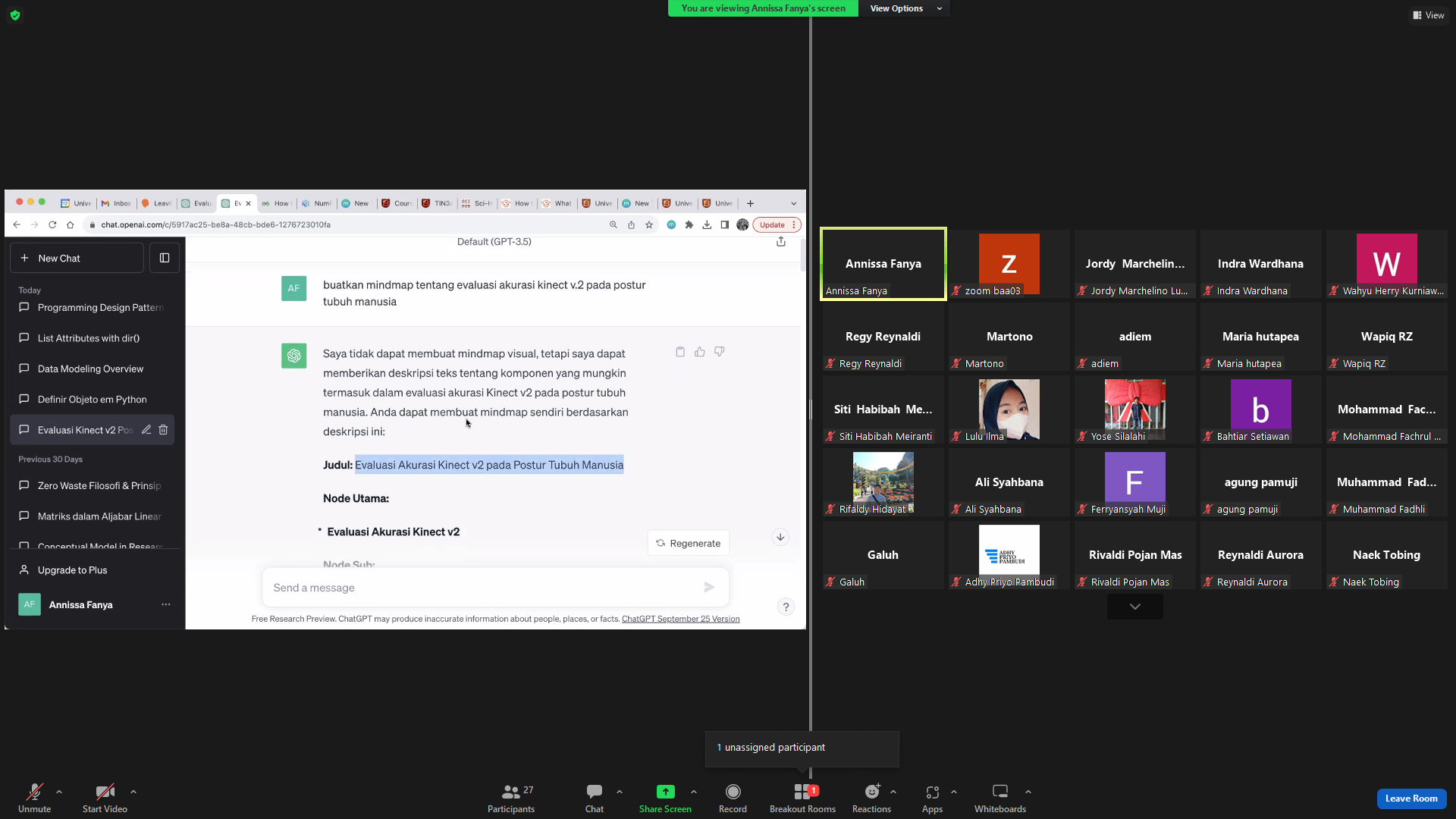This screenshot has height=819, width=1456.
Task: Switch to the Sci-H browser tab
Action: 477,203
